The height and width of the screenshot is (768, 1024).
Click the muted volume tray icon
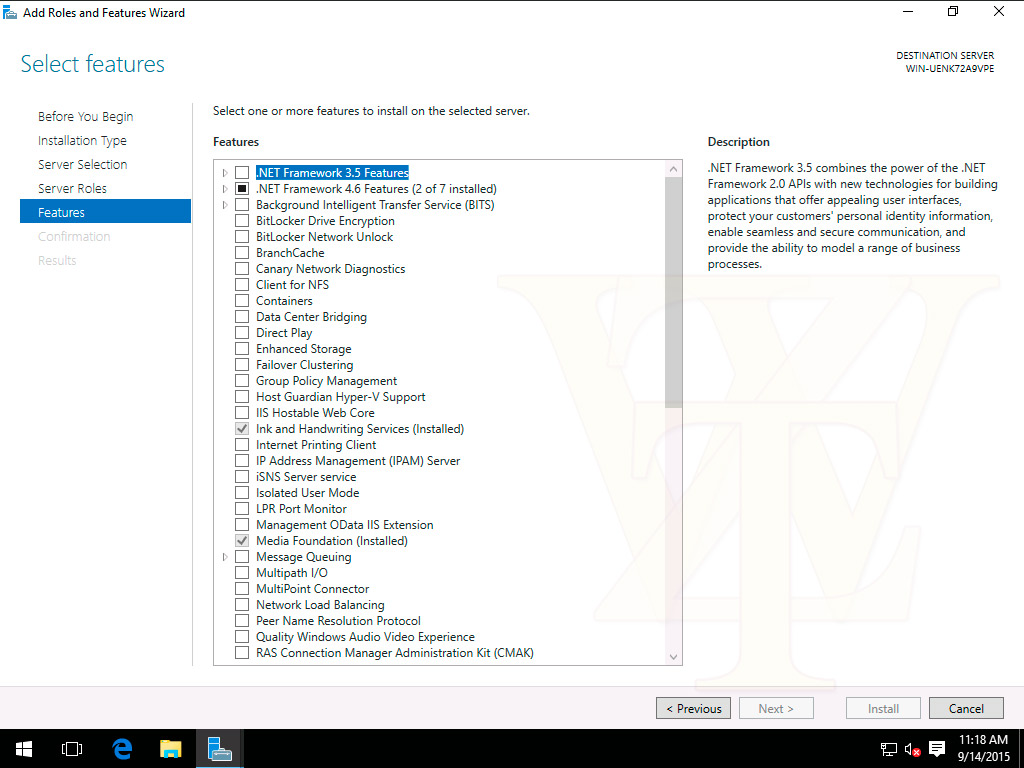(912, 749)
